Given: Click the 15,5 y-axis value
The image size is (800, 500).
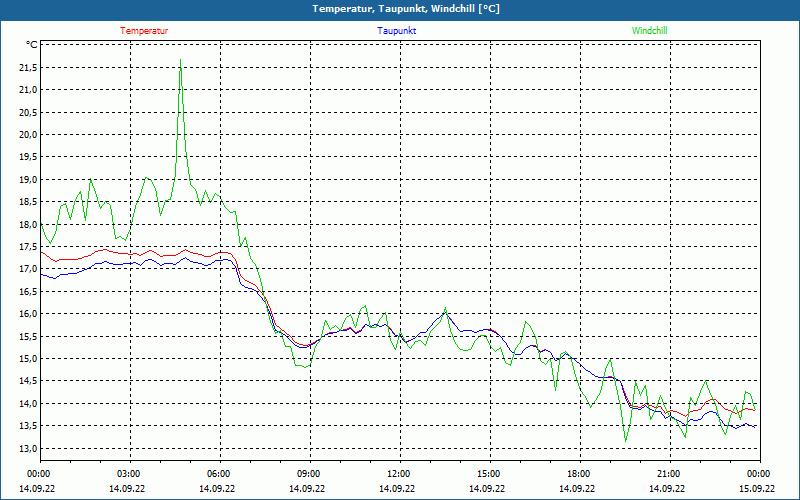Looking at the screenshot, I should 28,336.
